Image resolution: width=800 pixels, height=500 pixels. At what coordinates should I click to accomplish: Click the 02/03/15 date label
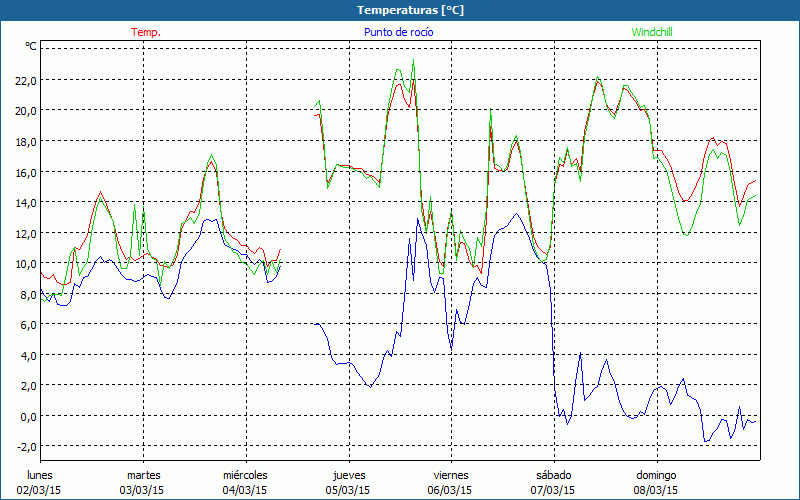[x=40, y=490]
